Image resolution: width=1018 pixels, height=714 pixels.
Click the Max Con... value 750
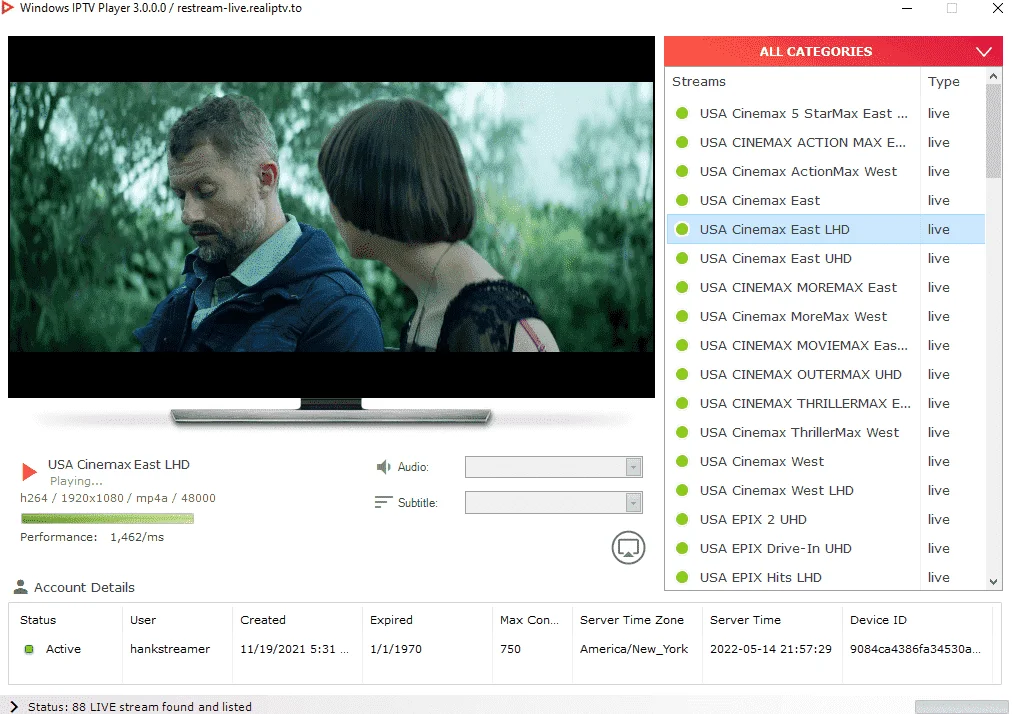[x=510, y=649]
